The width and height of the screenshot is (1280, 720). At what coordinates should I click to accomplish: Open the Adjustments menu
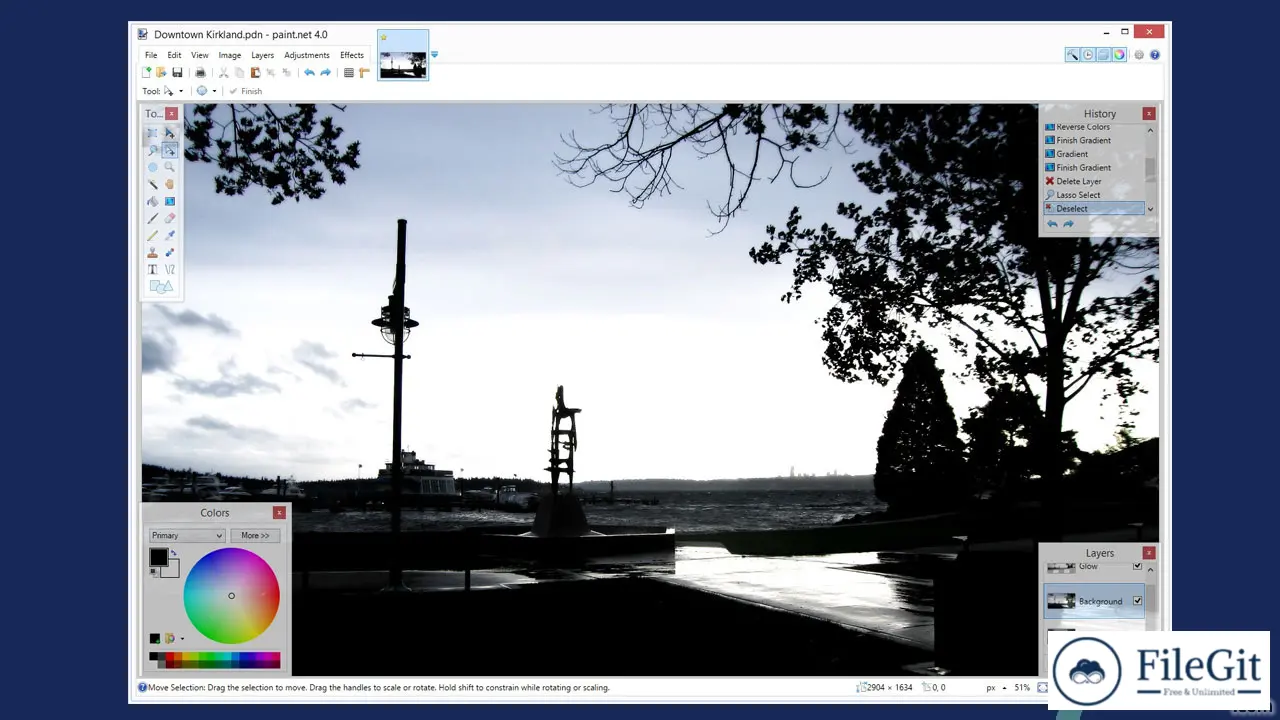click(x=307, y=55)
